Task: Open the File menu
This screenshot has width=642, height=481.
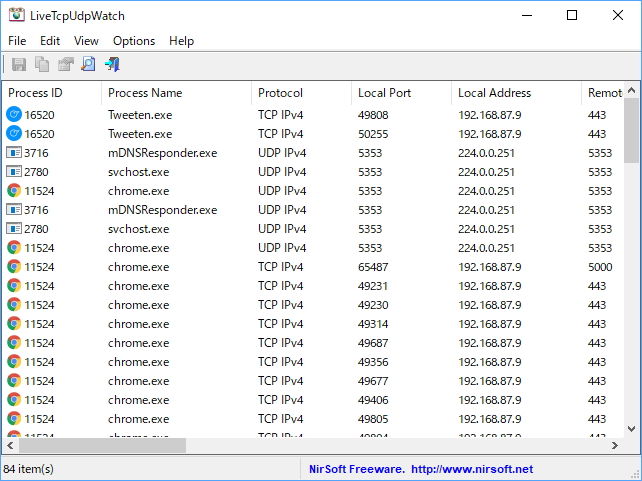Action: 17,41
